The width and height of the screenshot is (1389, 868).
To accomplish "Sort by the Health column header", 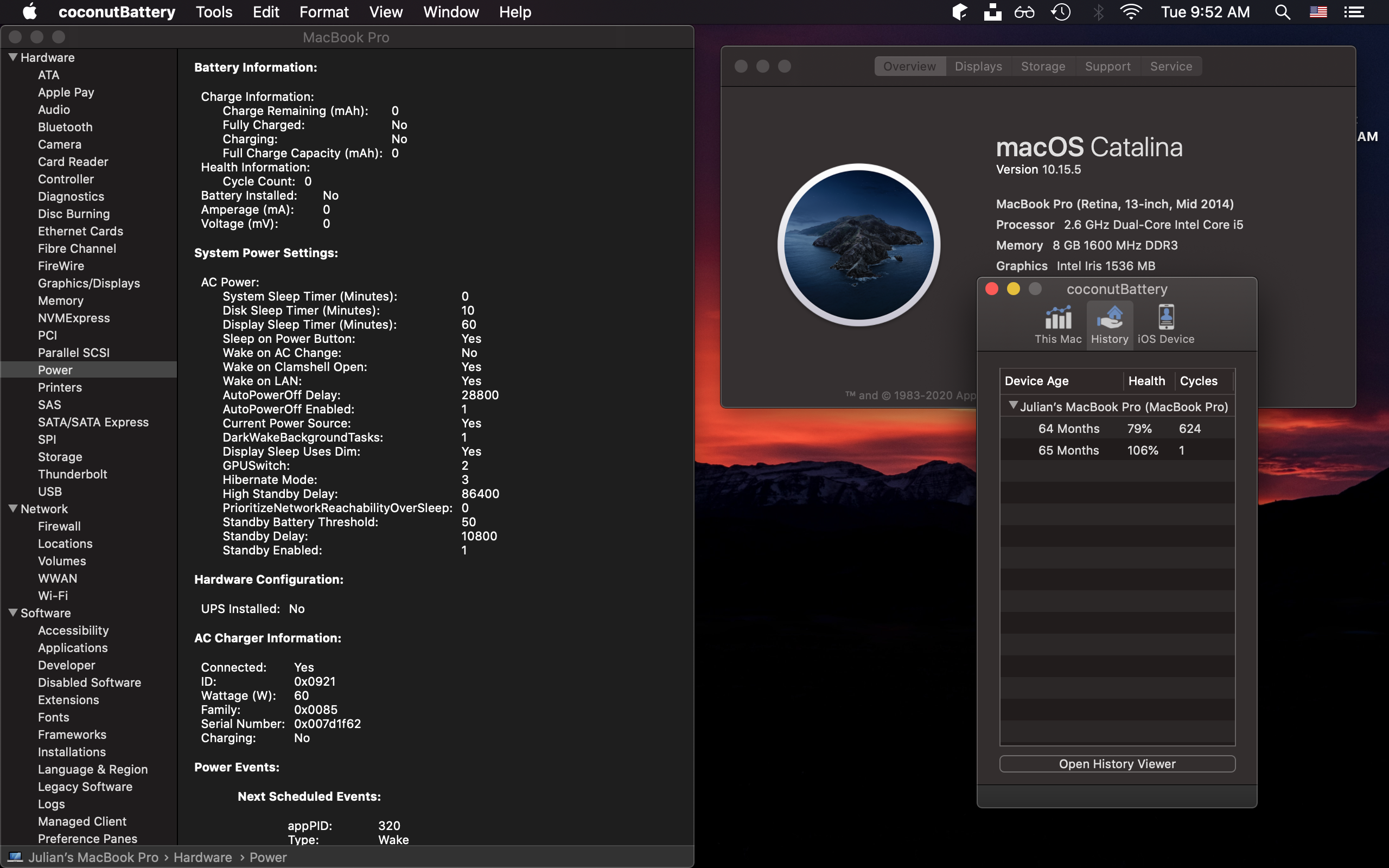I will click(1146, 381).
